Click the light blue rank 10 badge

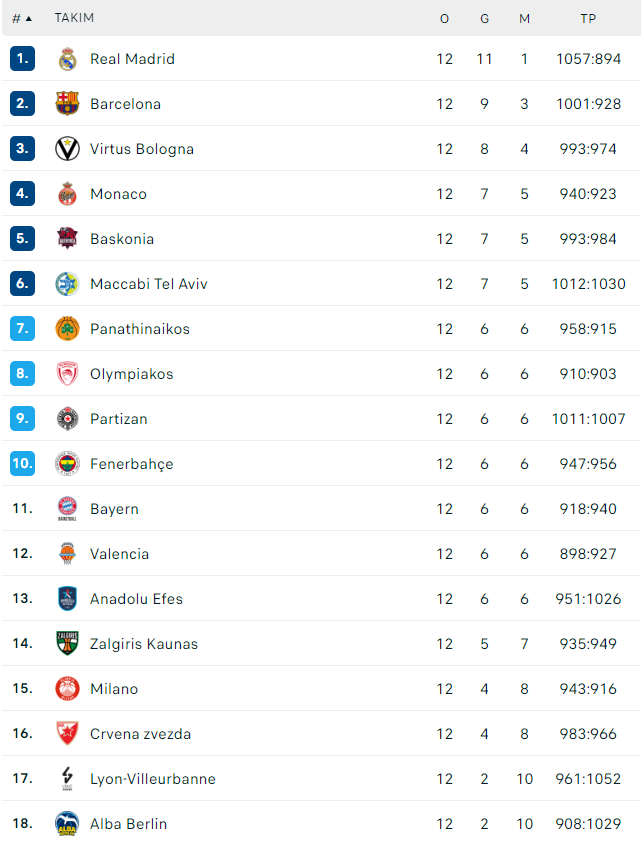pyautogui.click(x=23, y=463)
